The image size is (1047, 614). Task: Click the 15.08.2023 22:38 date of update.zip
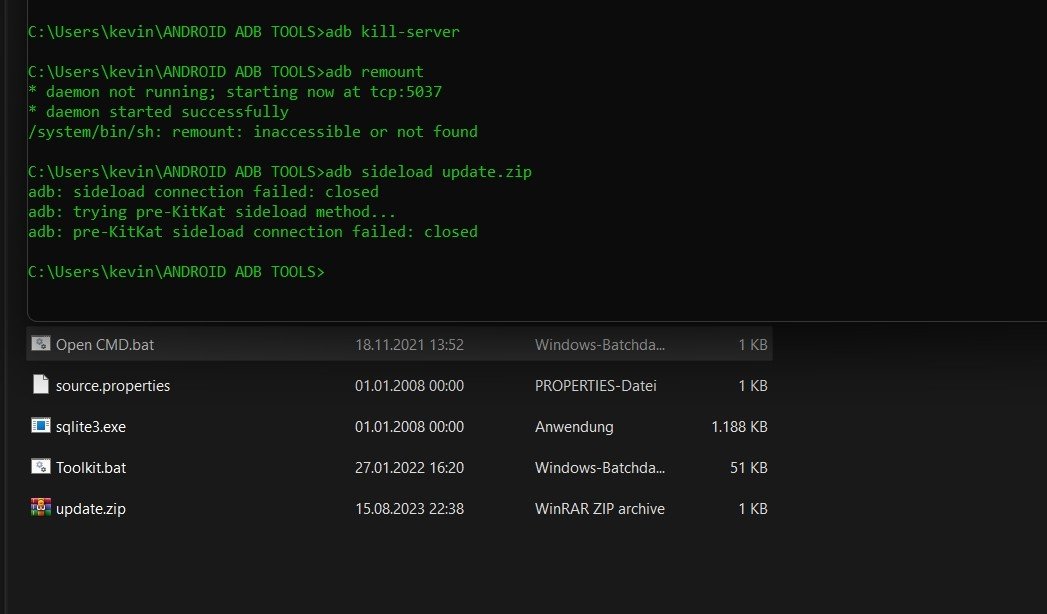pos(409,509)
